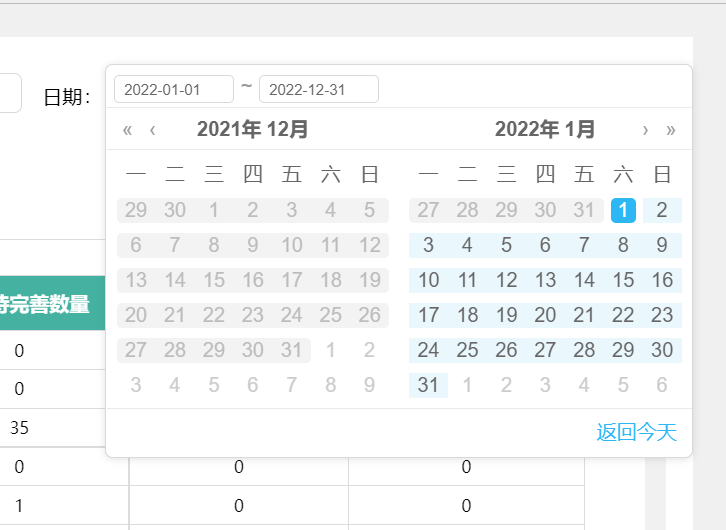Select grayed November 29 in left calendar

[136, 210]
